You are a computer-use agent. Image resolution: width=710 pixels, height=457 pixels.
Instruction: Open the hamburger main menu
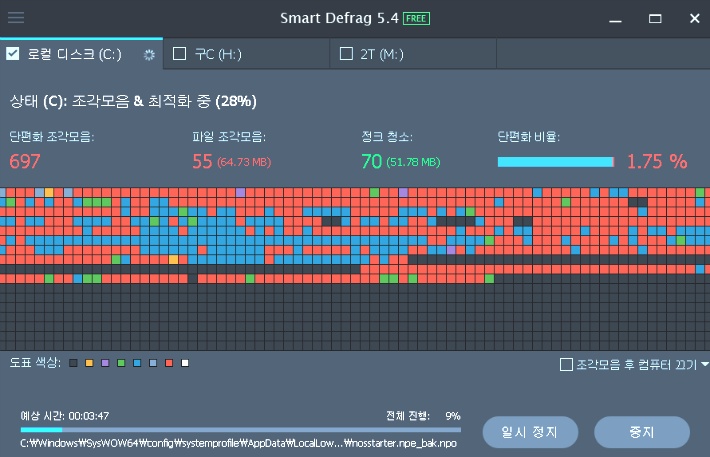coord(16,18)
